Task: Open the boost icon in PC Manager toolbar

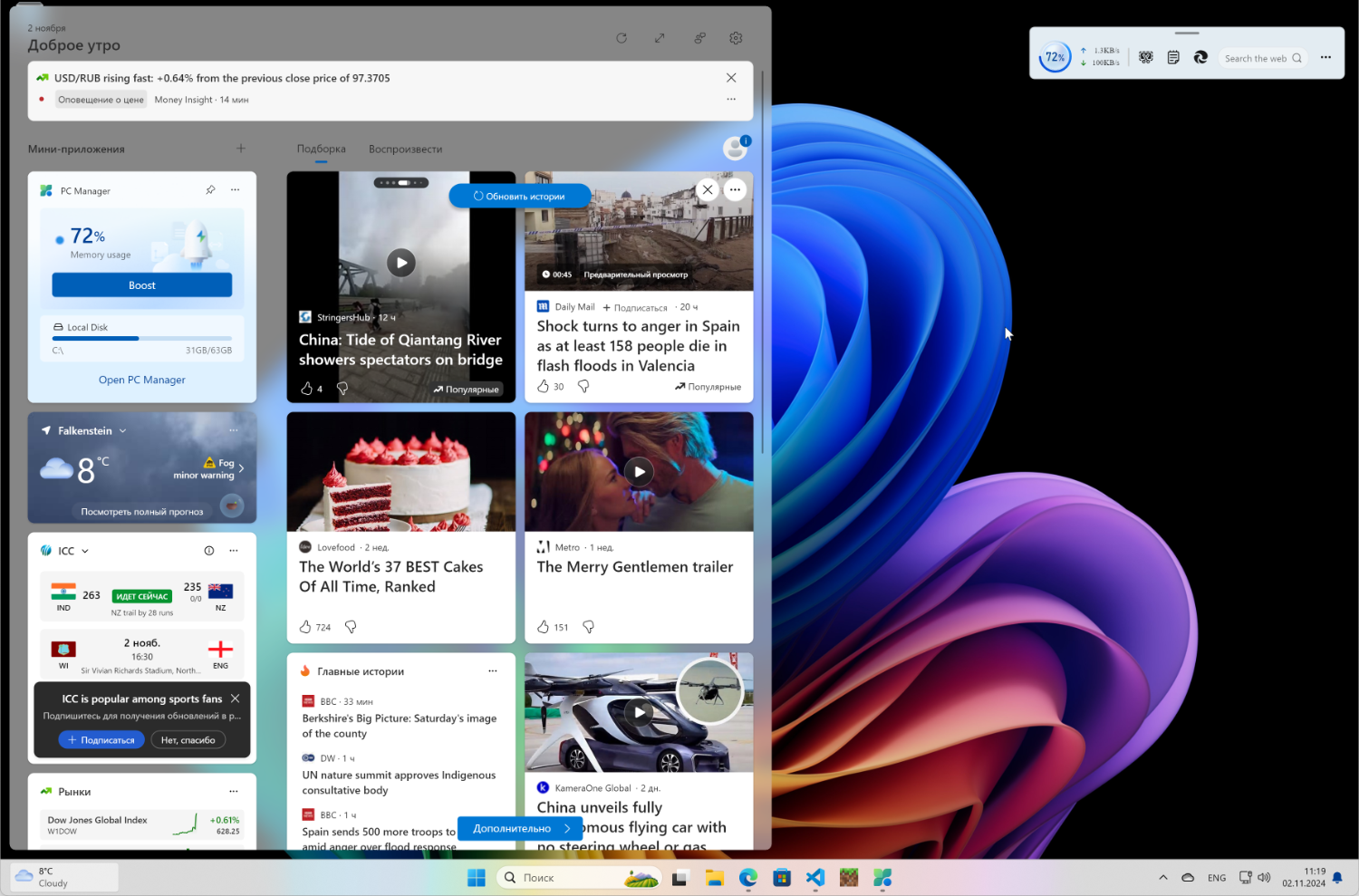Action: pos(1146,58)
